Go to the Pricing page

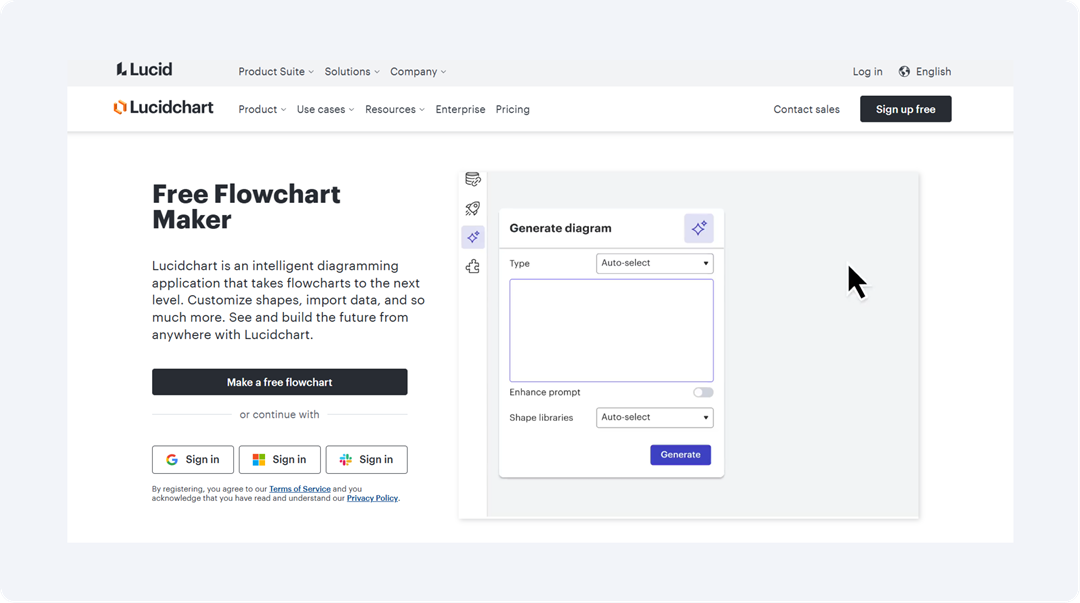point(513,110)
